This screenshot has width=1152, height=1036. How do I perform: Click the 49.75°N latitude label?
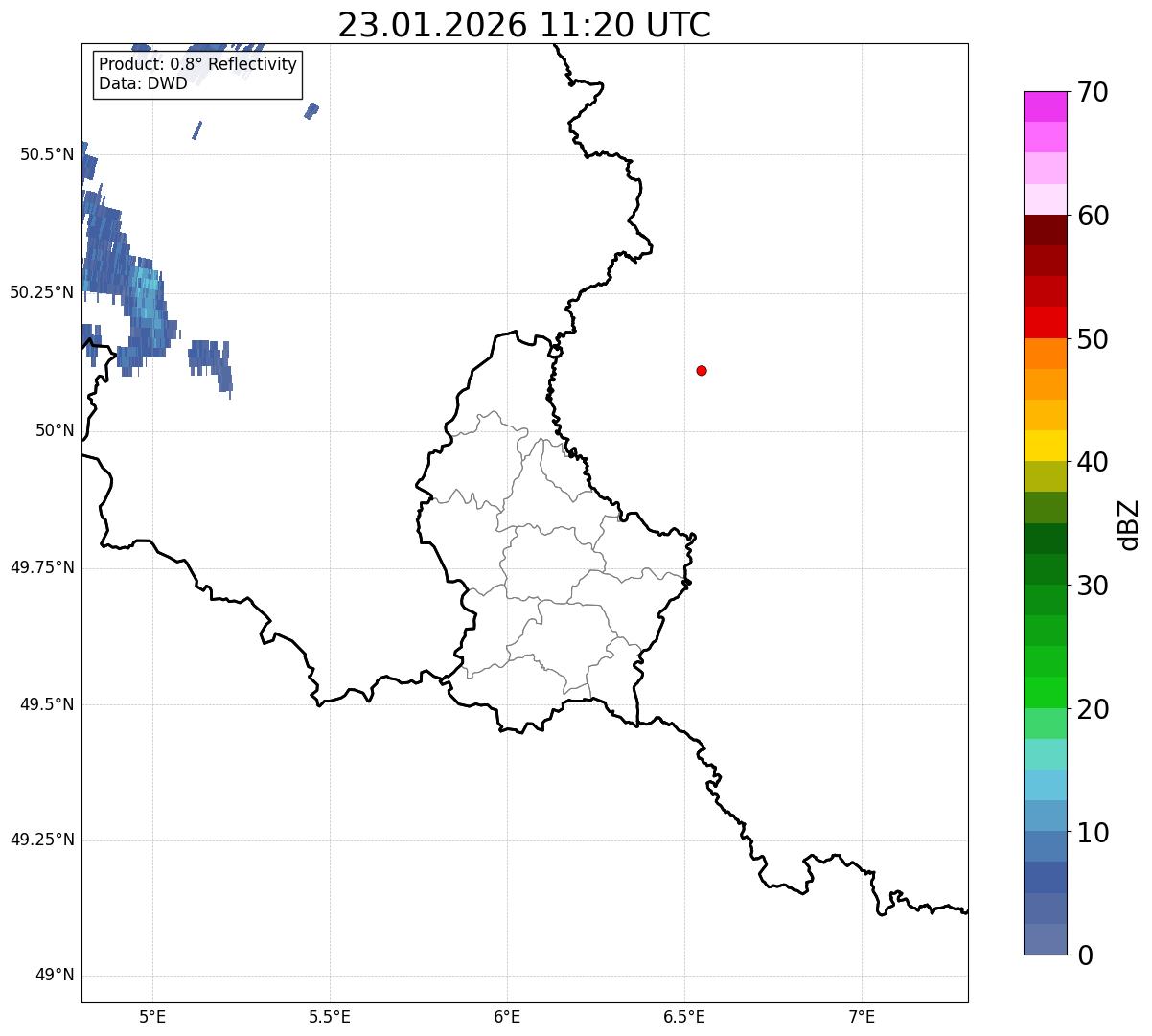(x=42, y=567)
